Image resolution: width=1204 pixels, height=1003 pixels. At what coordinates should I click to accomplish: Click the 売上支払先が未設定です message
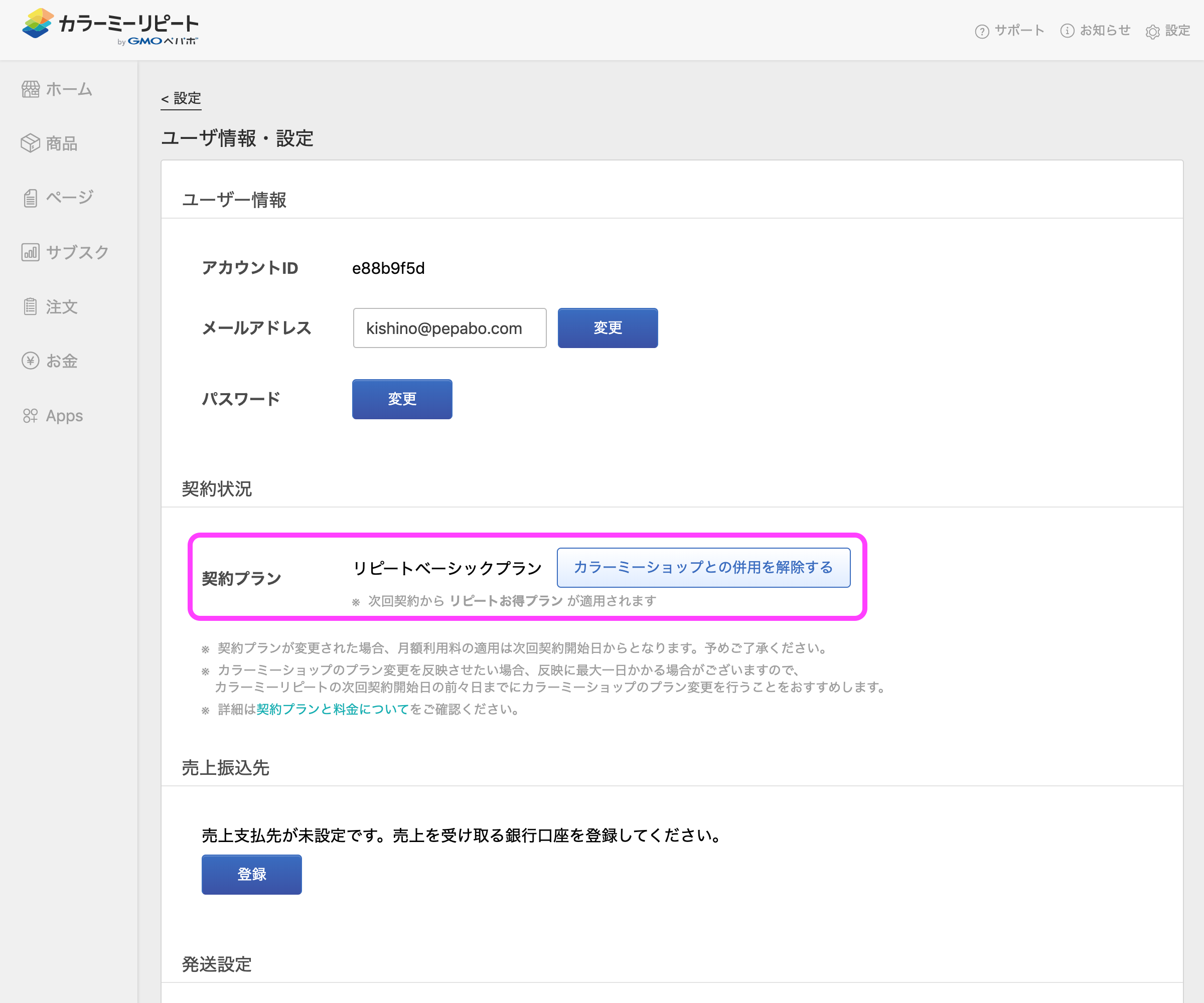point(462,835)
